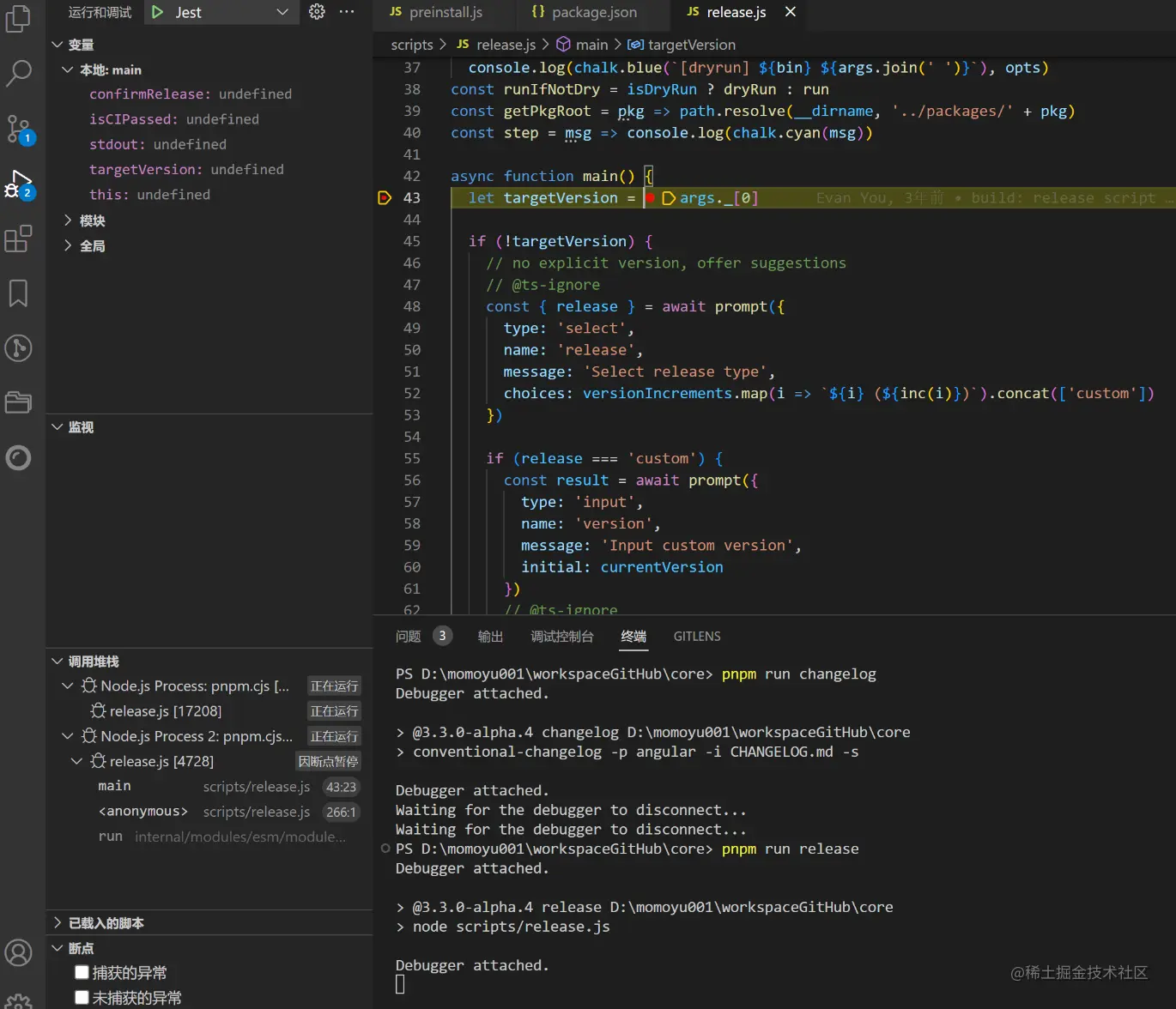The width and height of the screenshot is (1176, 1009).
Task: Select the <anonymous> stack frame at 266:1
Action: (209, 812)
